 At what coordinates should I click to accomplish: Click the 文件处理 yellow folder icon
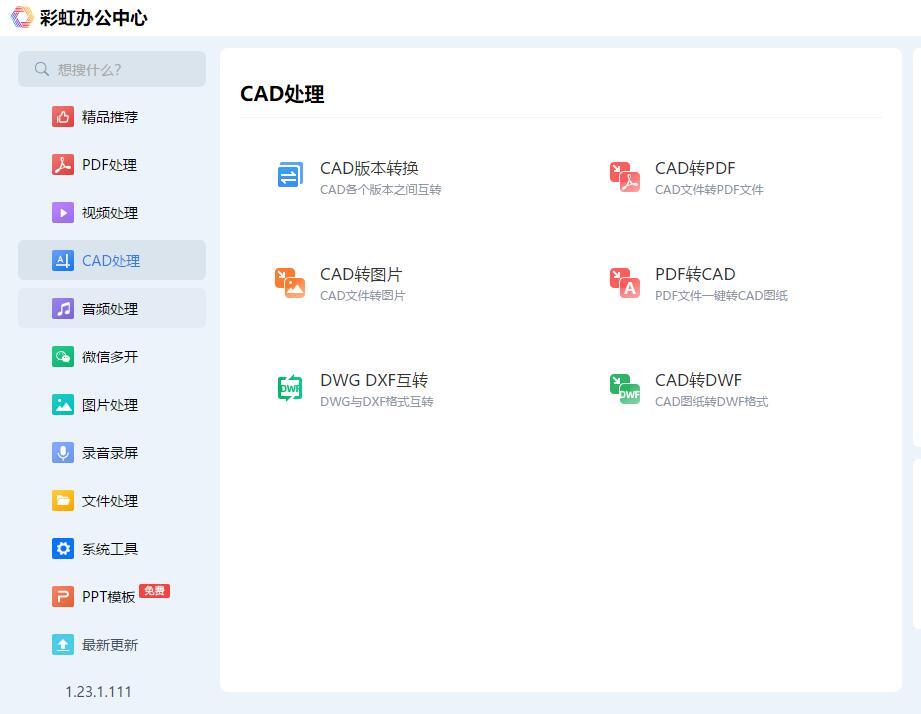tap(63, 501)
